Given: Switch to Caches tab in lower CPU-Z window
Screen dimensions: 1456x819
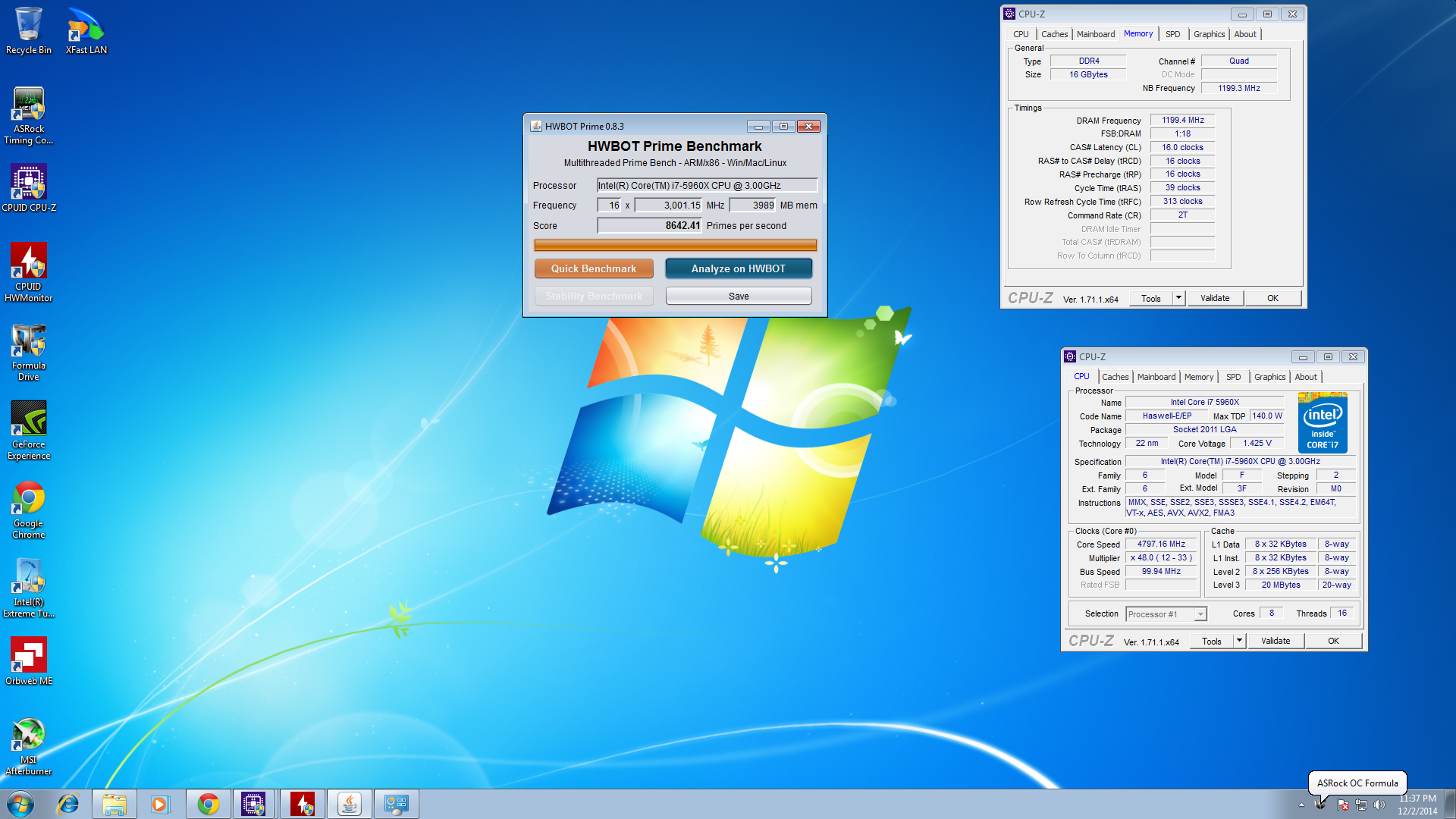Looking at the screenshot, I should pyautogui.click(x=1115, y=377).
